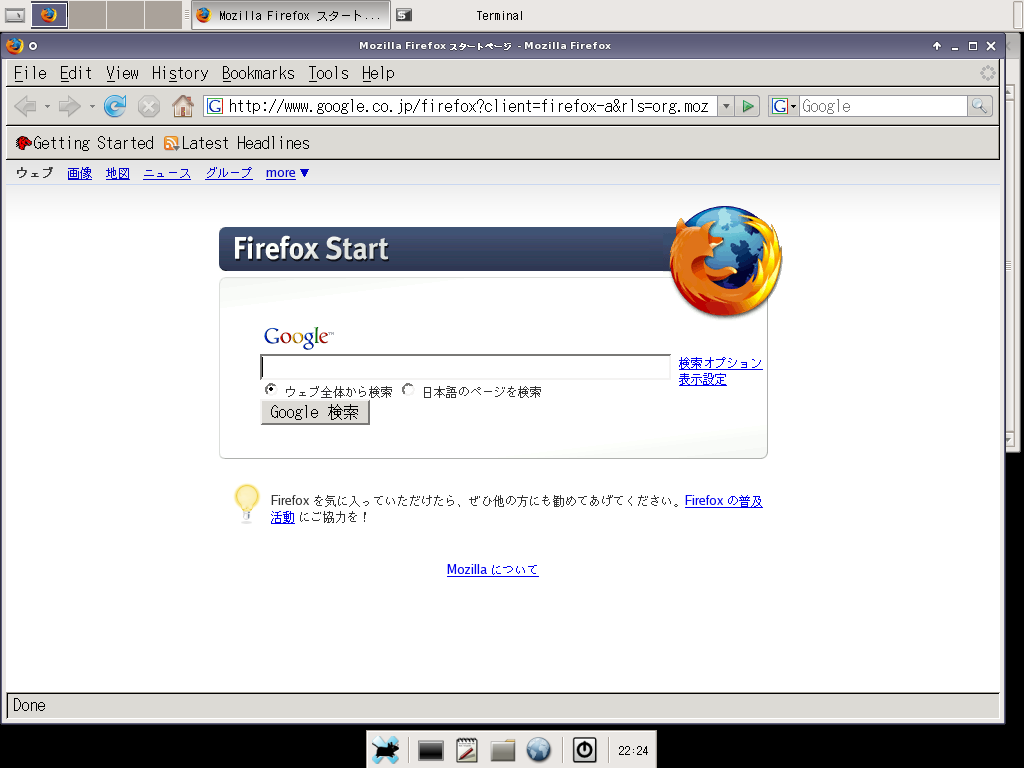Select the Mozilla Firefox taskbar button

(x=291, y=16)
